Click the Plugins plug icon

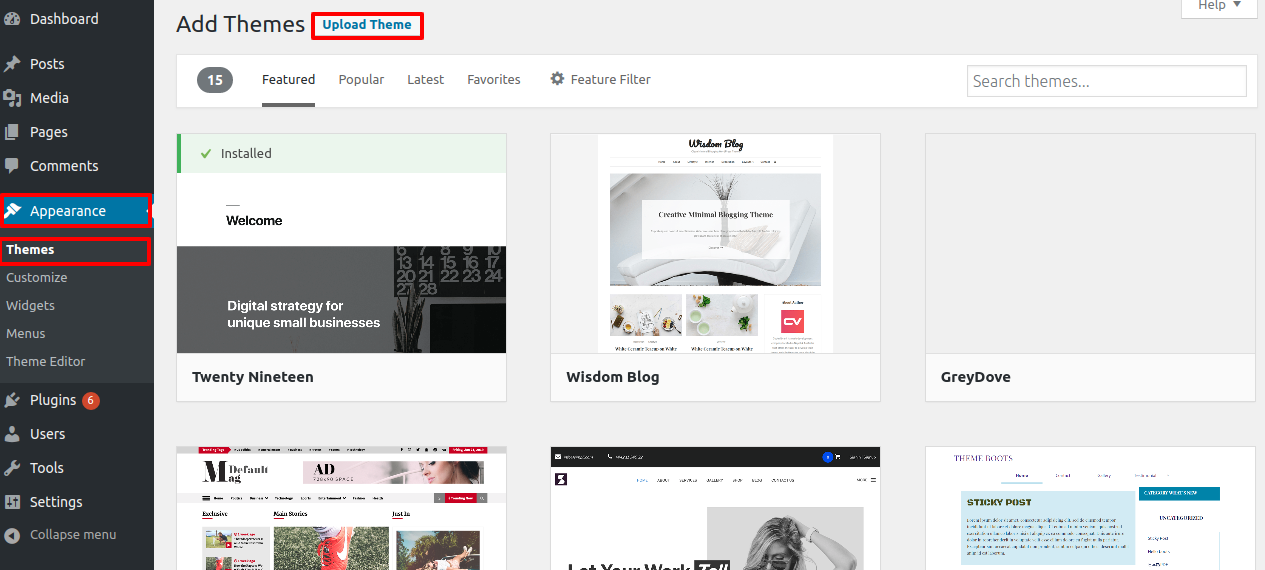[12, 400]
